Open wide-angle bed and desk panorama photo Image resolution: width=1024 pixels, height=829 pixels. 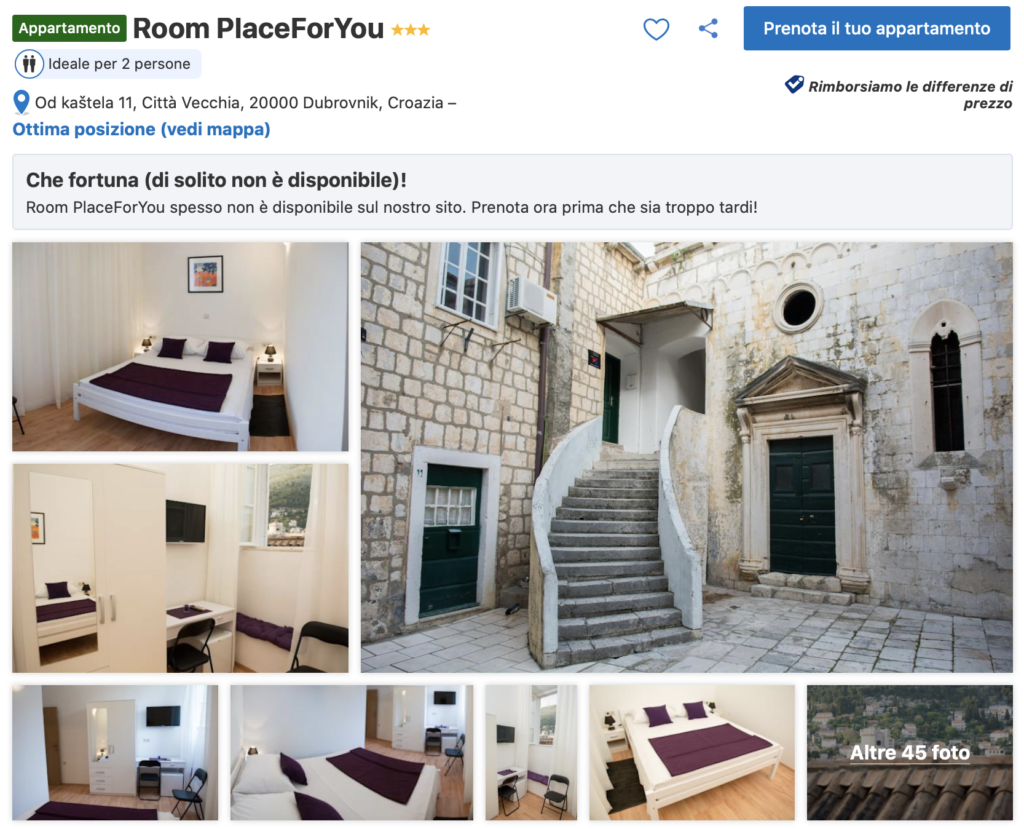click(351, 753)
